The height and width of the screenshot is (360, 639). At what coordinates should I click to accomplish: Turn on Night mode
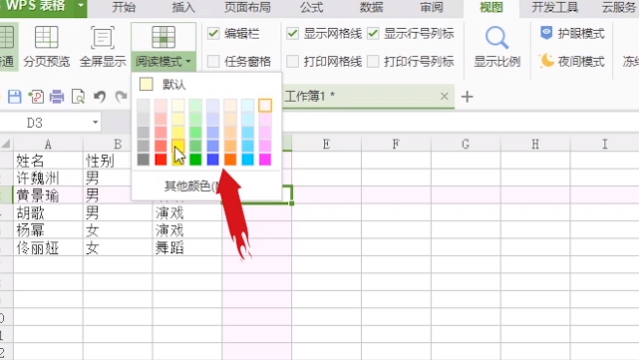[572, 62]
